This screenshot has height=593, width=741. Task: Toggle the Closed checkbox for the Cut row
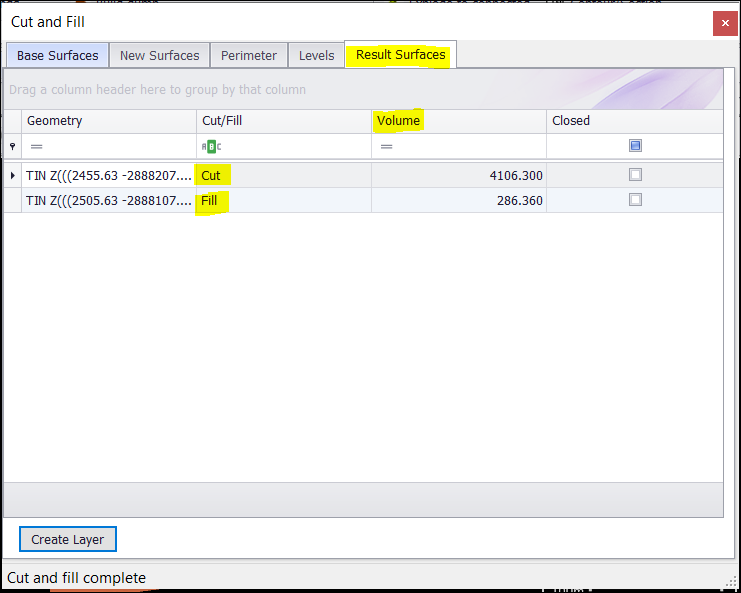[x=635, y=175]
